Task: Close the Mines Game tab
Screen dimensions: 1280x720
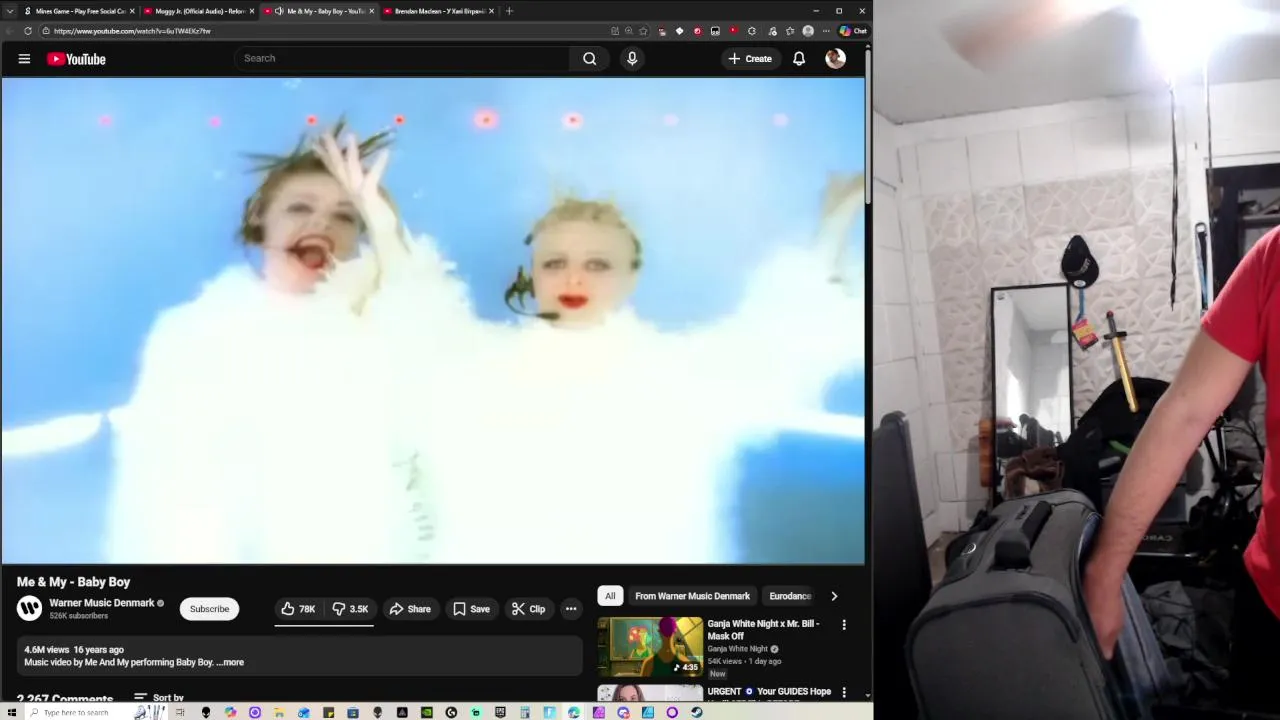Action: (x=132, y=11)
